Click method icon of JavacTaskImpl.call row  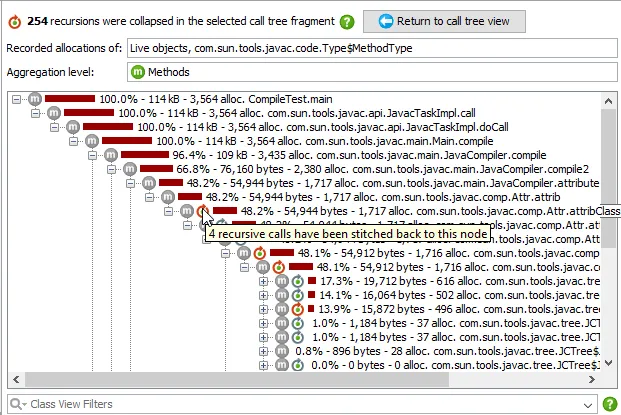point(54,113)
